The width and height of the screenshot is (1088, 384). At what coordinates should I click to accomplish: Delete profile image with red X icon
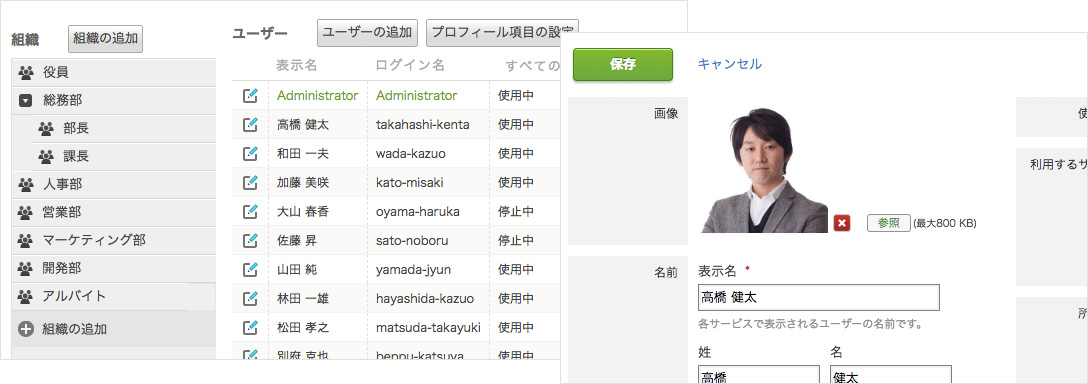(842, 223)
